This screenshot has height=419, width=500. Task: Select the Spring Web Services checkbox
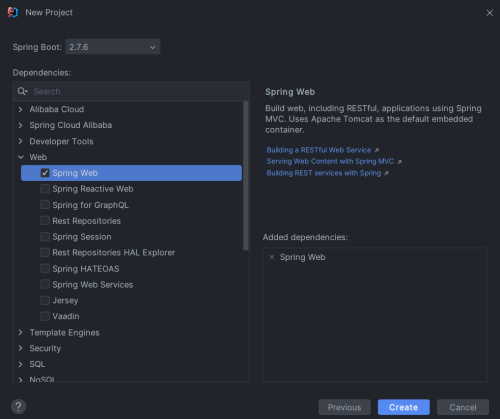click(45, 284)
